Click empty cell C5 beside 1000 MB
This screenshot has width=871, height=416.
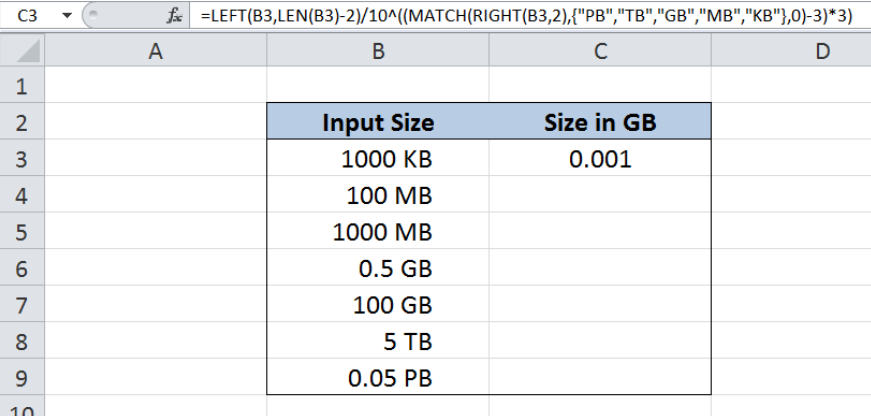tap(600, 231)
